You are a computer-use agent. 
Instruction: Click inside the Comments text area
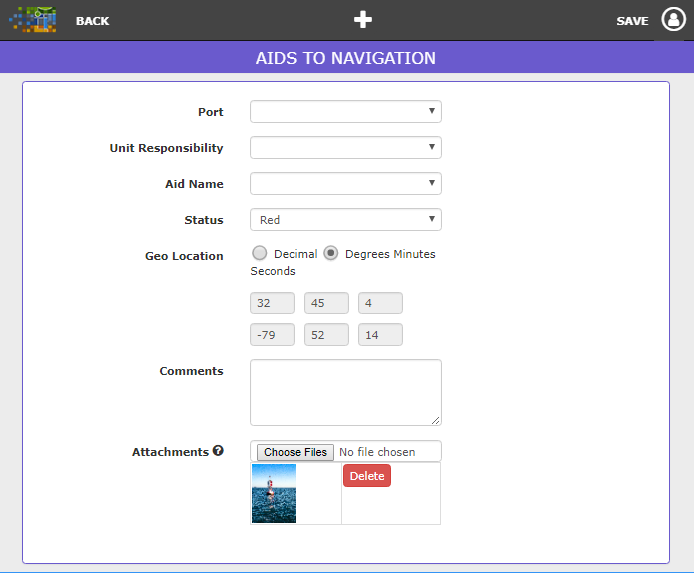click(346, 392)
